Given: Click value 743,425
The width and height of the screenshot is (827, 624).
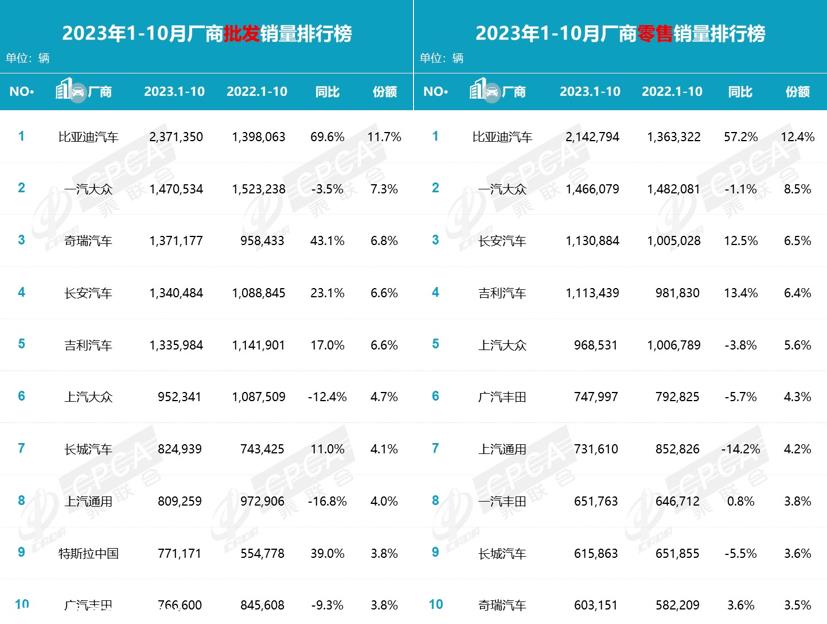Looking at the screenshot, I should tap(262, 449).
